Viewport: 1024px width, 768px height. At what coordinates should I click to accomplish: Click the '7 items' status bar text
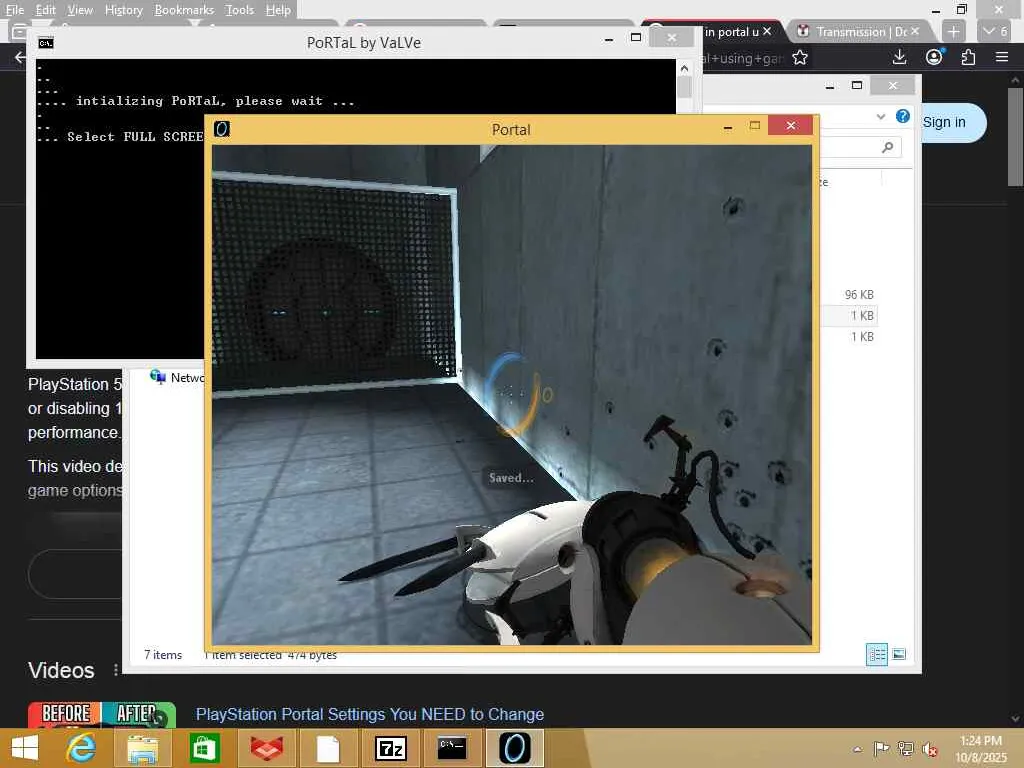pyautogui.click(x=163, y=654)
